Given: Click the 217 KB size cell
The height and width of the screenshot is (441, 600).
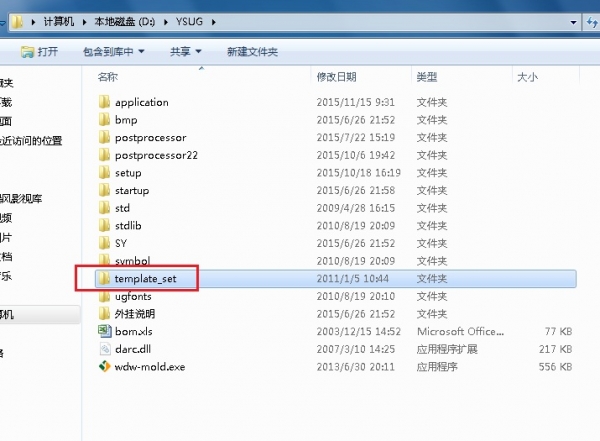Looking at the screenshot, I should (555, 349).
